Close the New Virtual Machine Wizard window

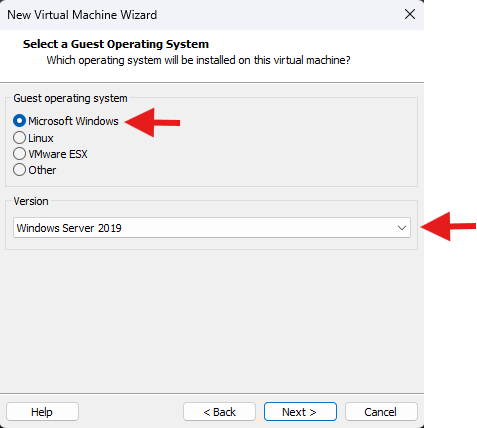pos(410,14)
